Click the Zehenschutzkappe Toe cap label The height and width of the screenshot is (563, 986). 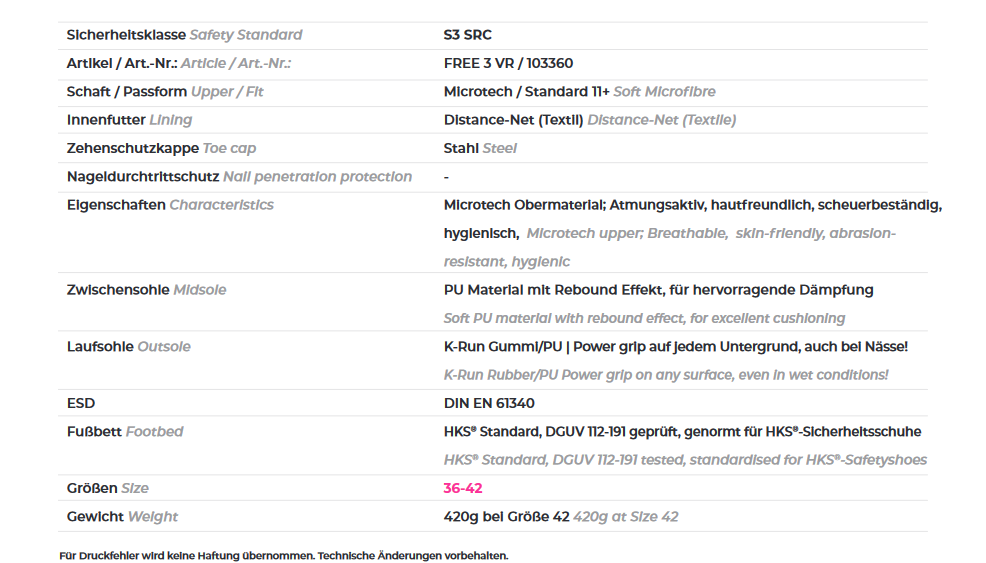162,148
